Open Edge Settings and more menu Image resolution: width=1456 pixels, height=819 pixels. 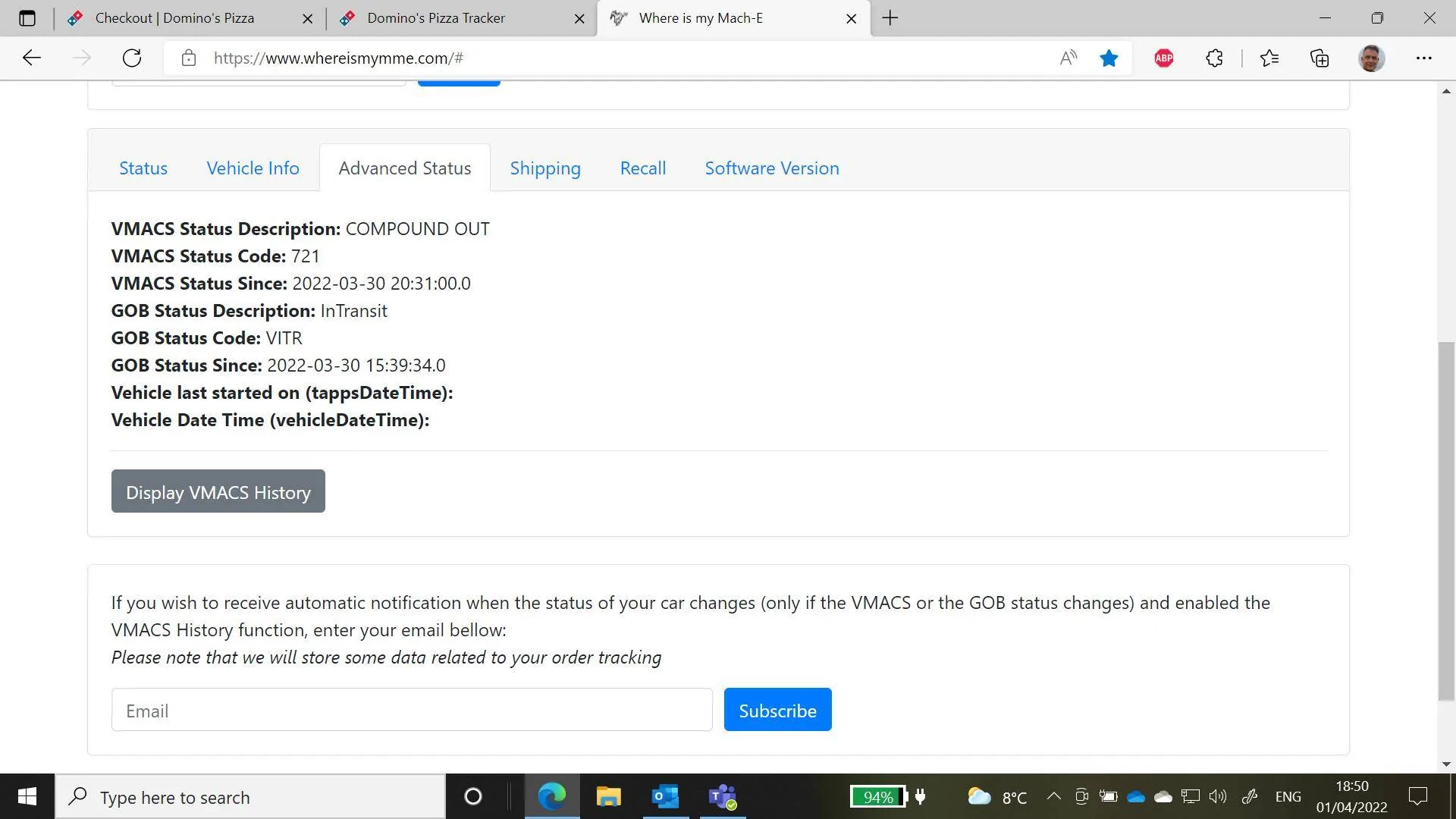(1423, 58)
